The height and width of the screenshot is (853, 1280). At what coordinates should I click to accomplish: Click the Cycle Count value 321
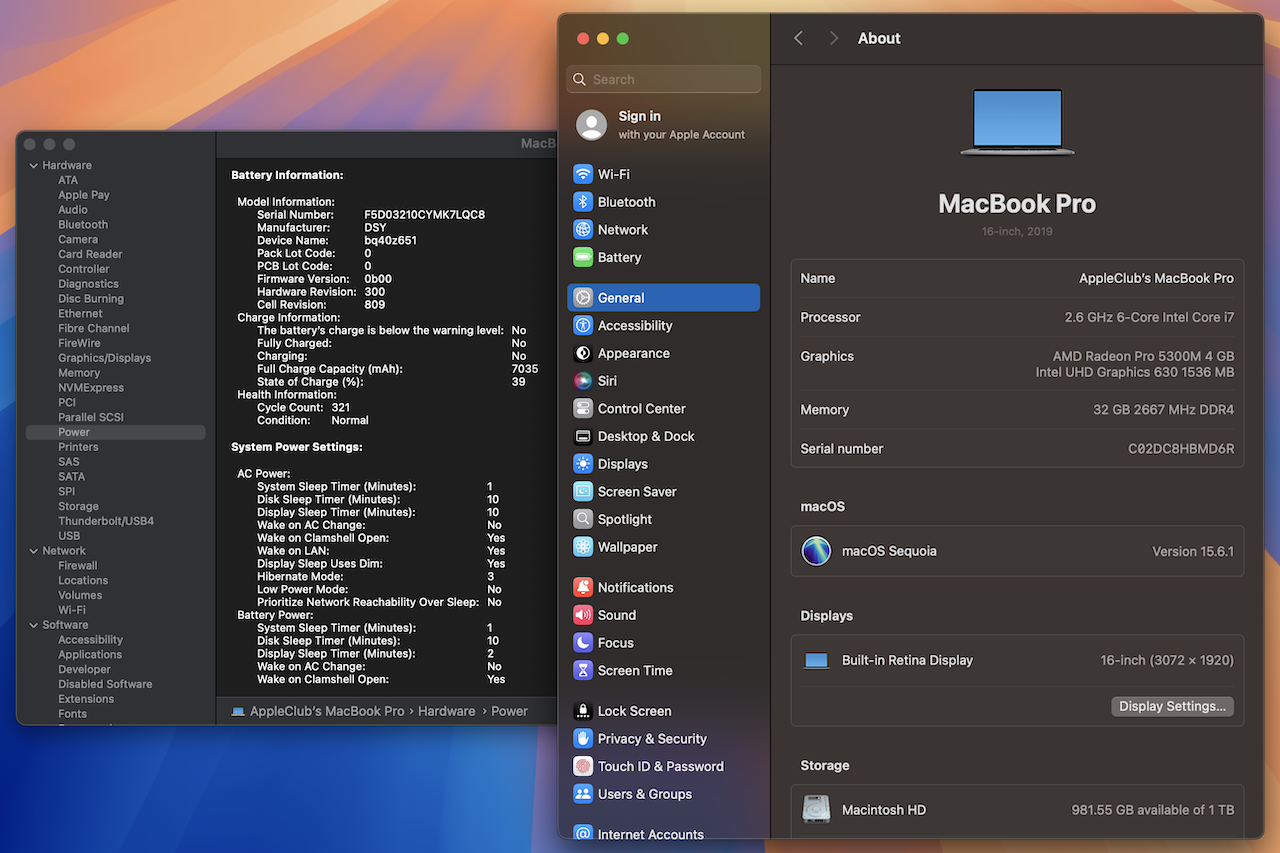[340, 408]
